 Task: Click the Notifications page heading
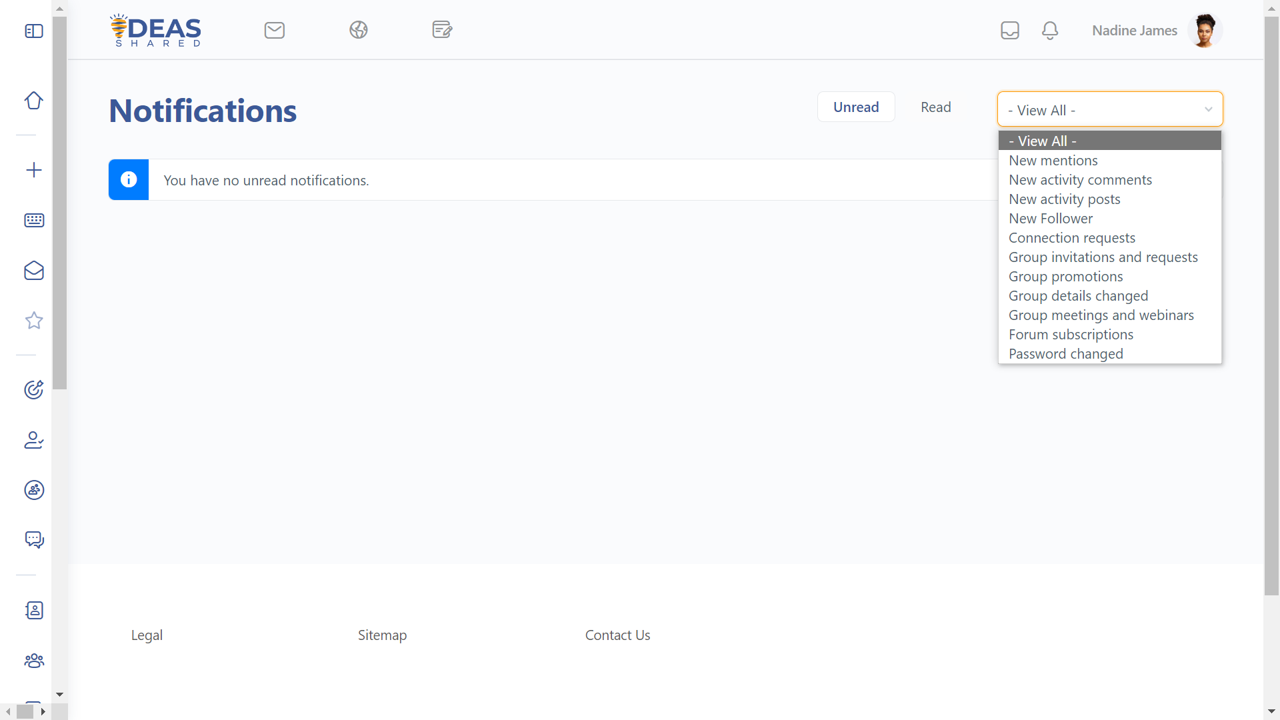(203, 110)
